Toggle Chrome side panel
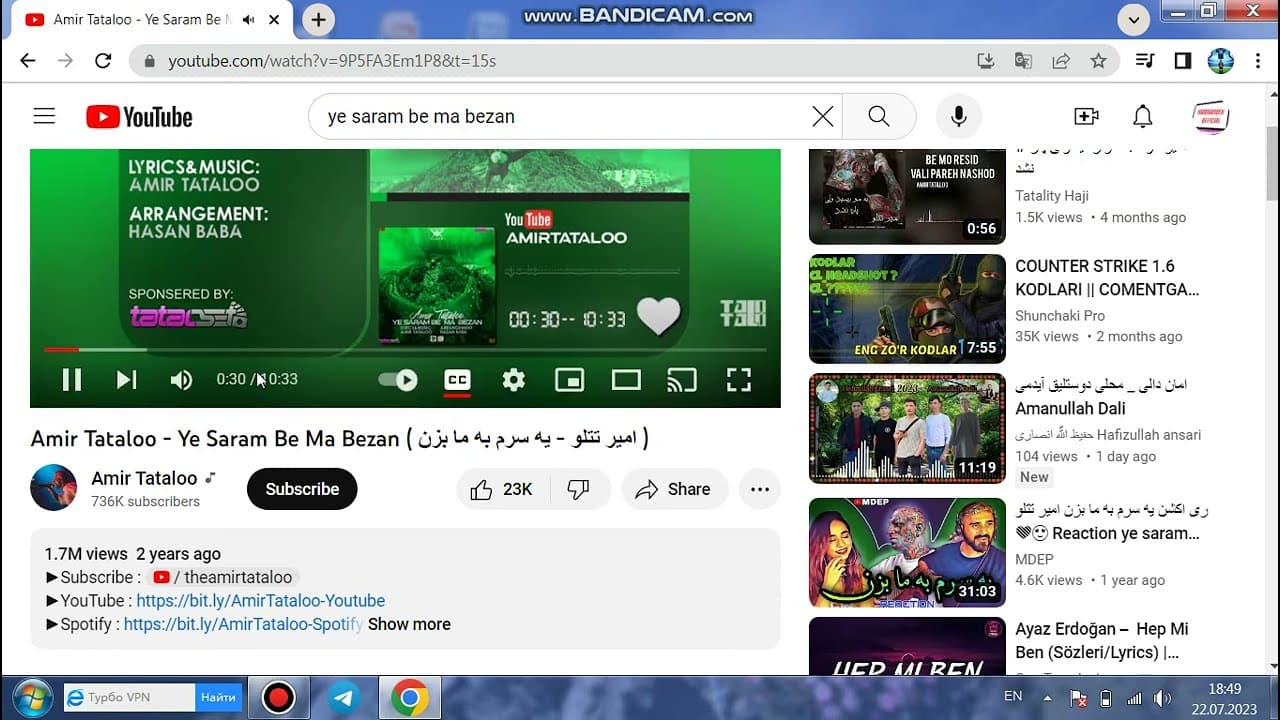The width and height of the screenshot is (1280, 720). point(1183,61)
